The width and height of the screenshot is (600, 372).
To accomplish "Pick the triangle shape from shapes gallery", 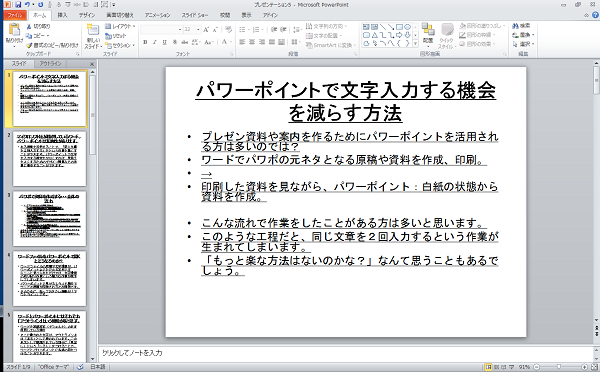I will pos(375,35).
